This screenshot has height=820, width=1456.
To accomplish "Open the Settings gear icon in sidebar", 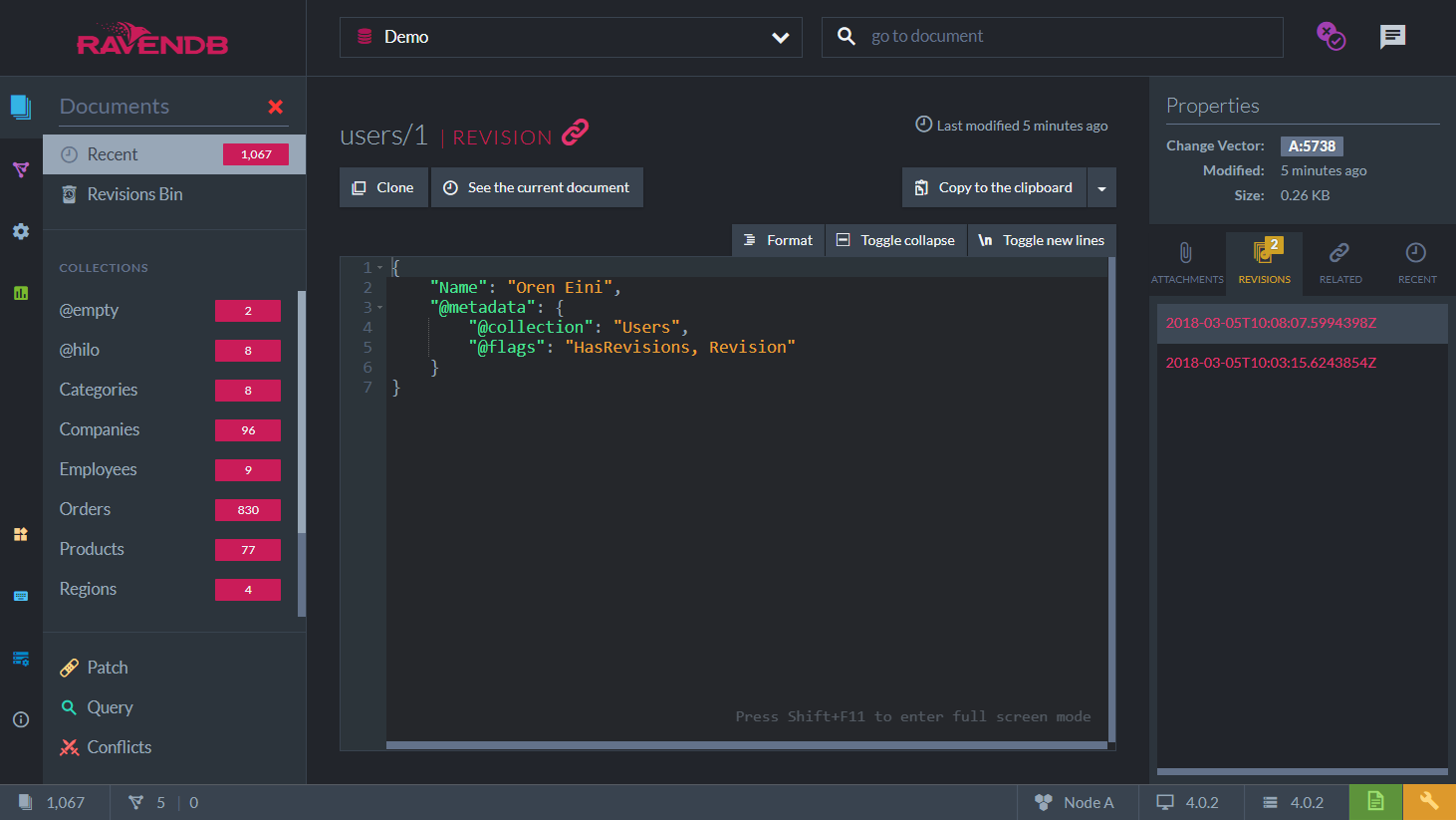I will 21,231.
